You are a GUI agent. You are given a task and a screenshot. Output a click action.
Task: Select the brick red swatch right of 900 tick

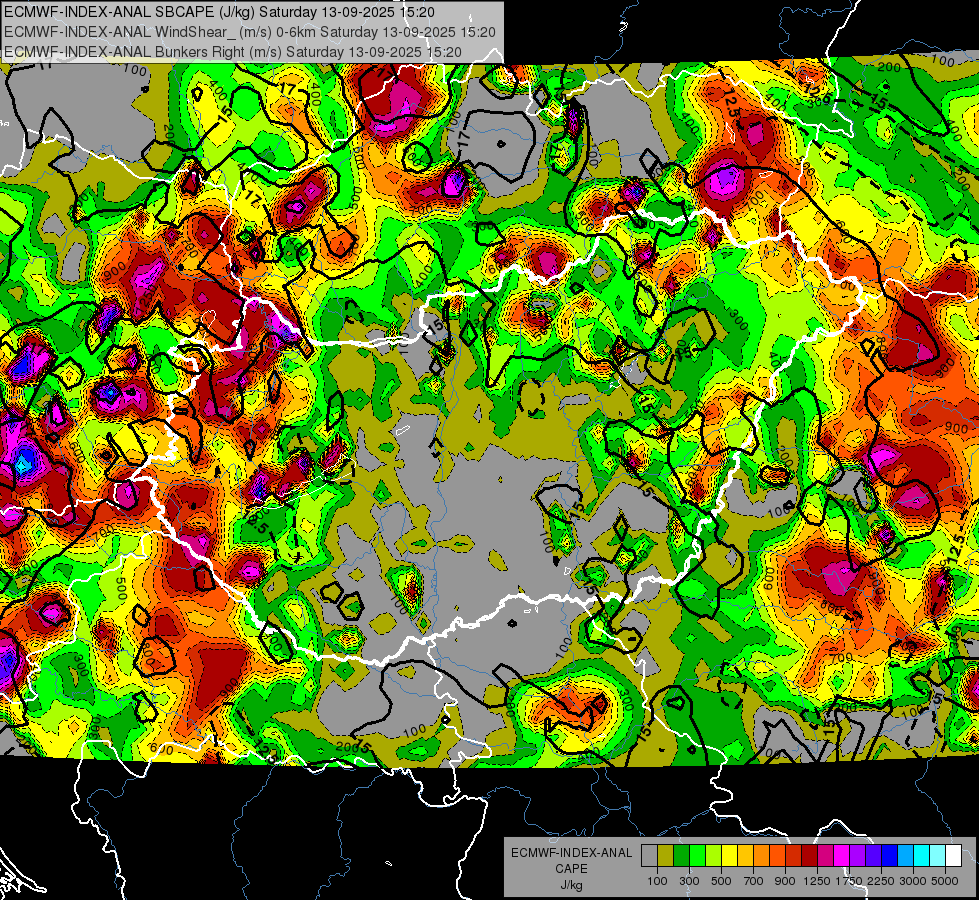coord(794,855)
